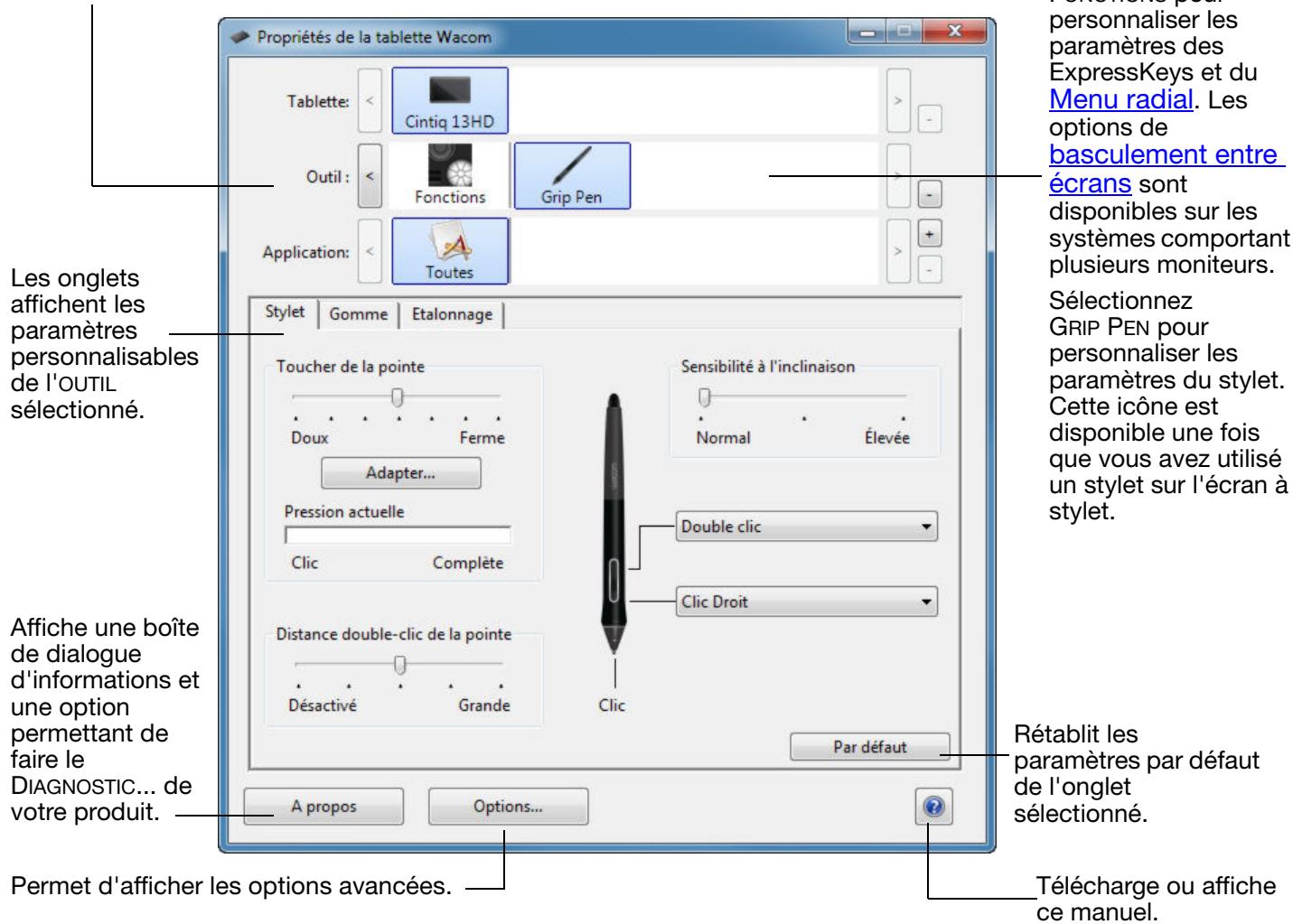Open the Clic Droit dropdown
This screenshot has width=1293, height=924.
click(807, 602)
